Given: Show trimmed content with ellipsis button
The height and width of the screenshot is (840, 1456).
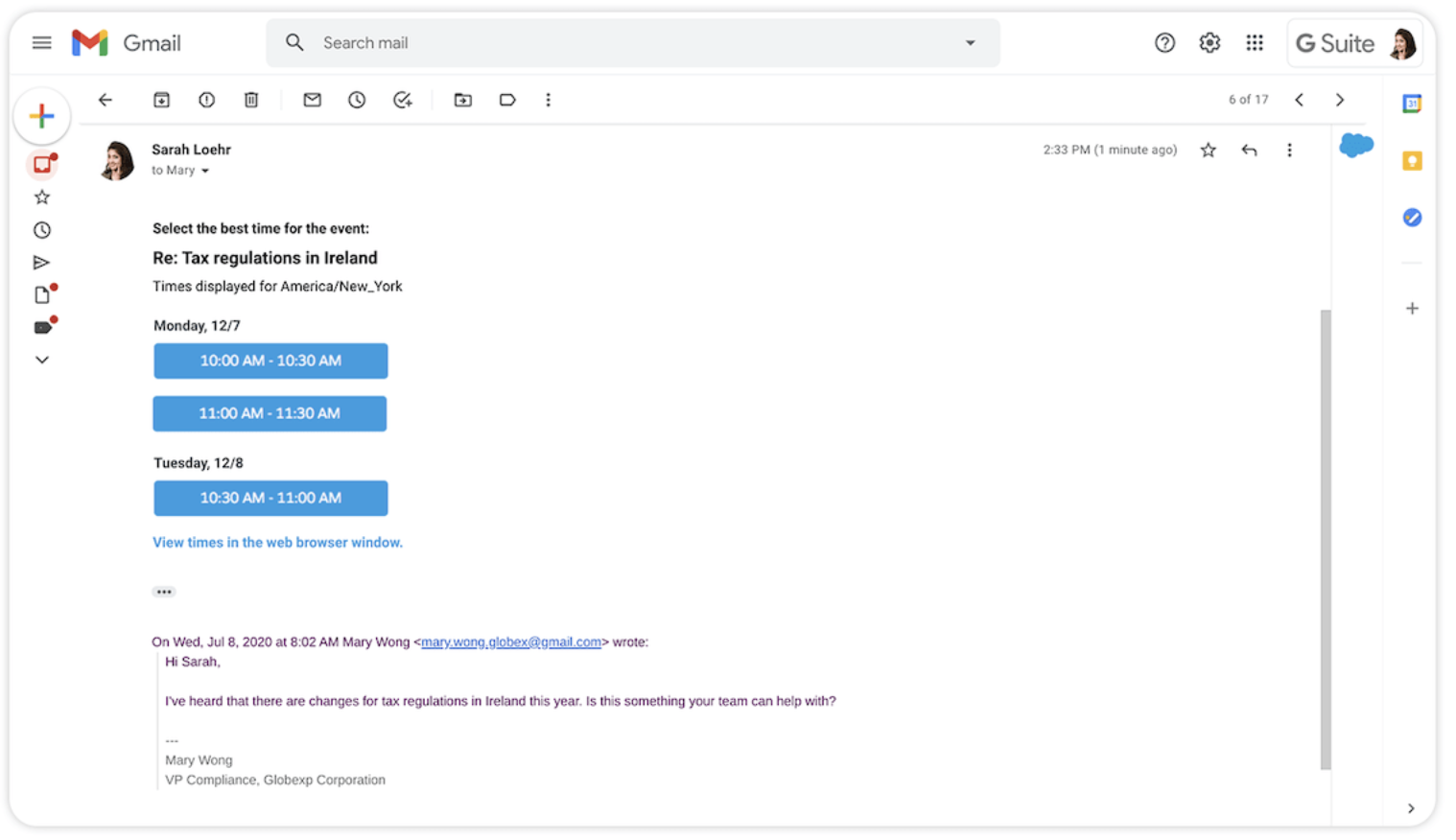Looking at the screenshot, I should [164, 592].
